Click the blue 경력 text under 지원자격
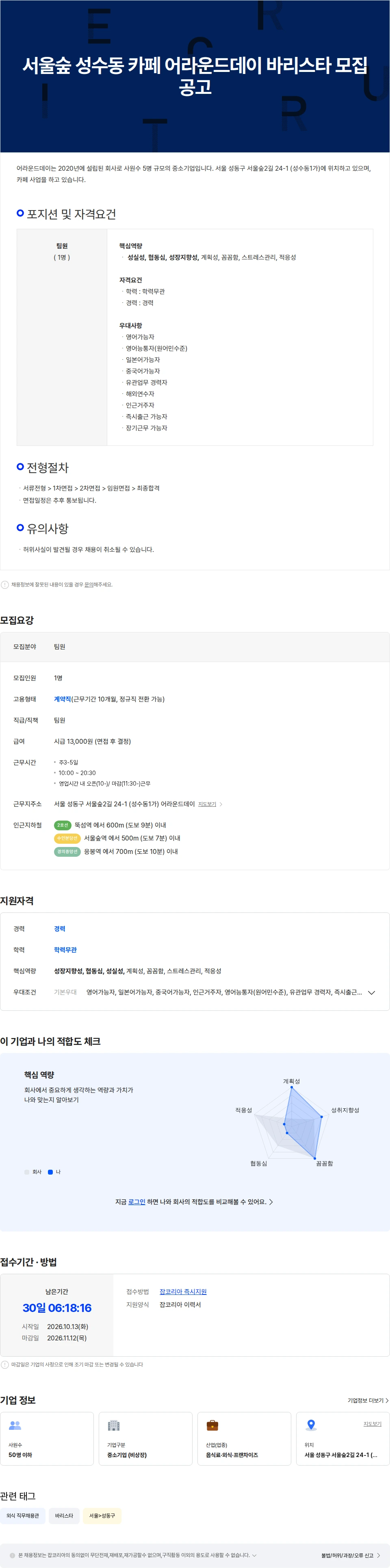Screen dimensions: 390x1568 point(60,928)
